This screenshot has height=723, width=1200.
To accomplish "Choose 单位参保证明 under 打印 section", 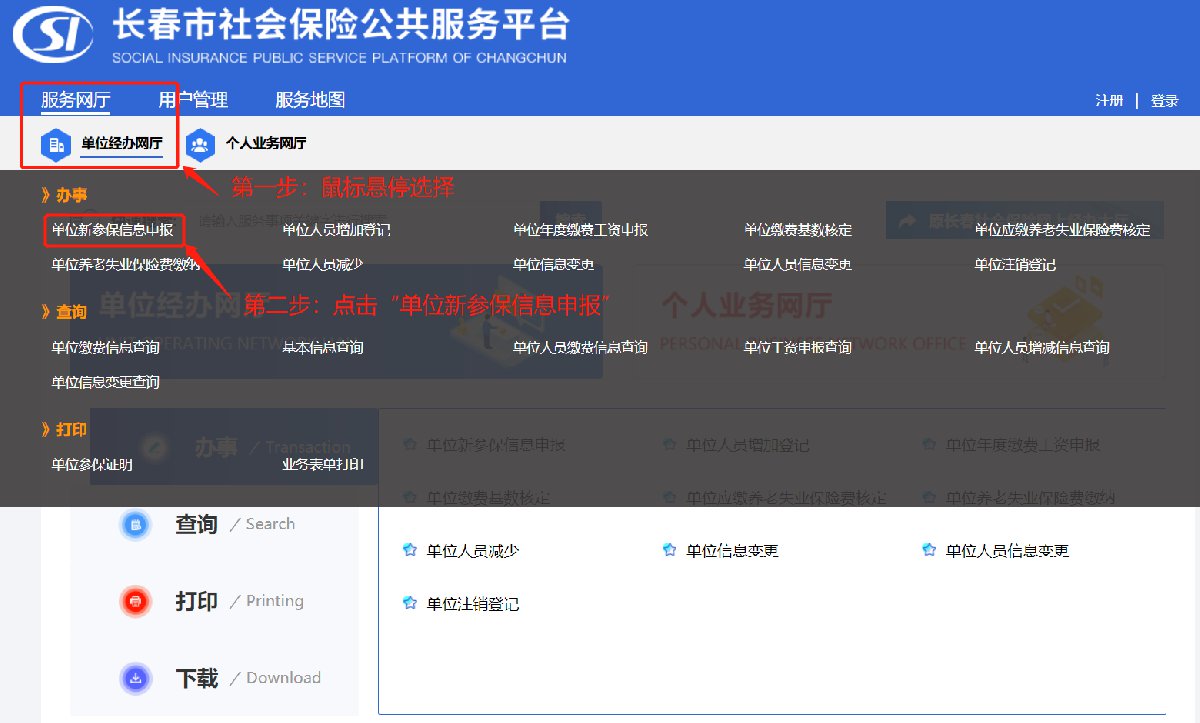I will [92, 465].
